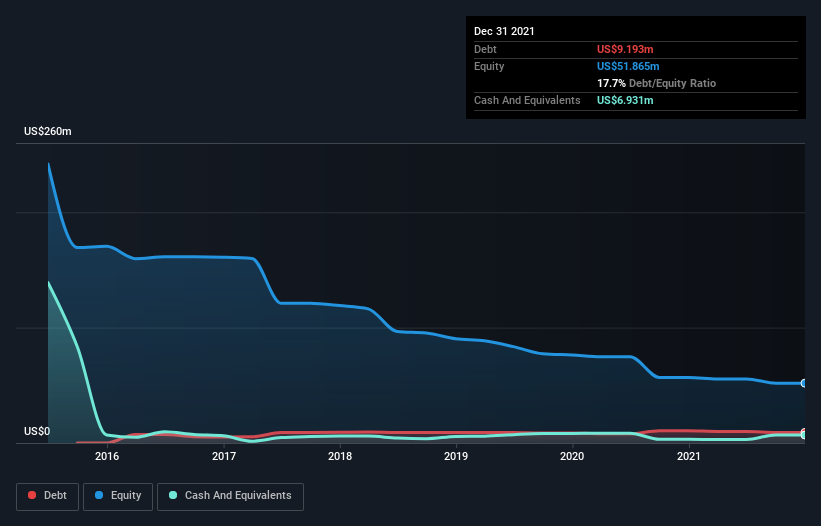
Task: Click the US$6.931m cash value
Action: click(x=625, y=100)
